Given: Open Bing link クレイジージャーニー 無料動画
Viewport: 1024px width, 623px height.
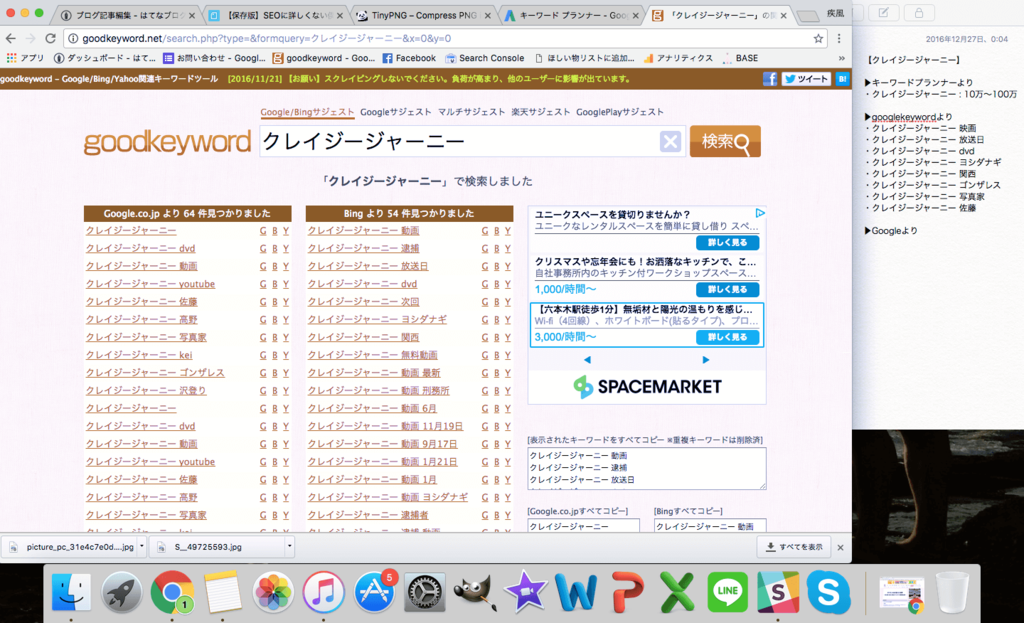Looking at the screenshot, I should (x=373, y=355).
